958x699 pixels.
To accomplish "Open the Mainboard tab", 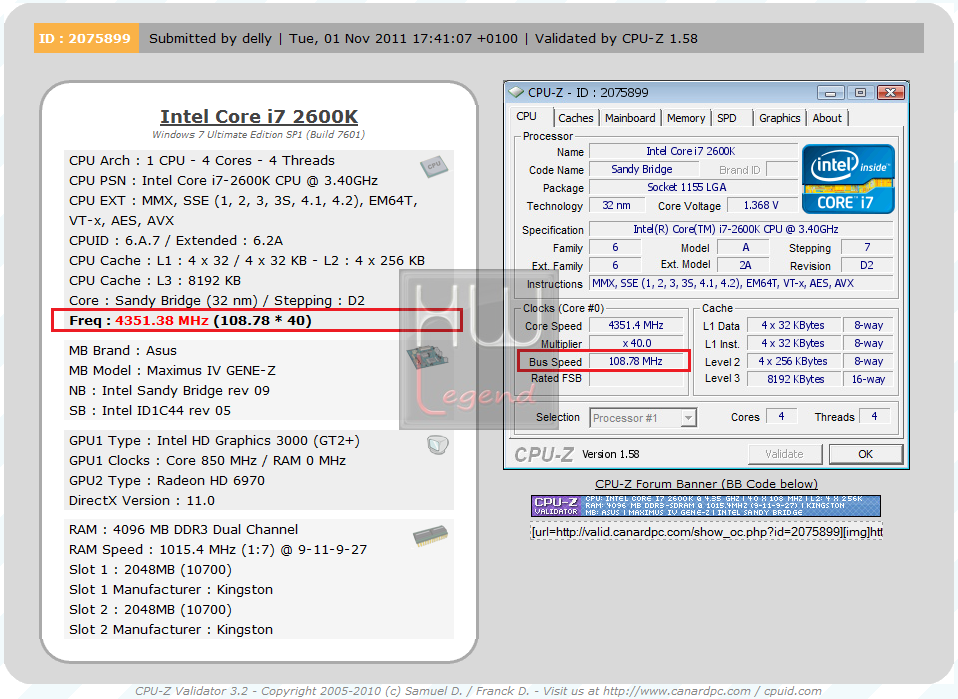I will (630, 118).
